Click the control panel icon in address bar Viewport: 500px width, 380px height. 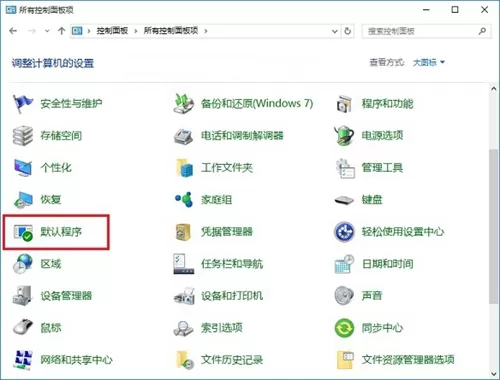[77, 31]
